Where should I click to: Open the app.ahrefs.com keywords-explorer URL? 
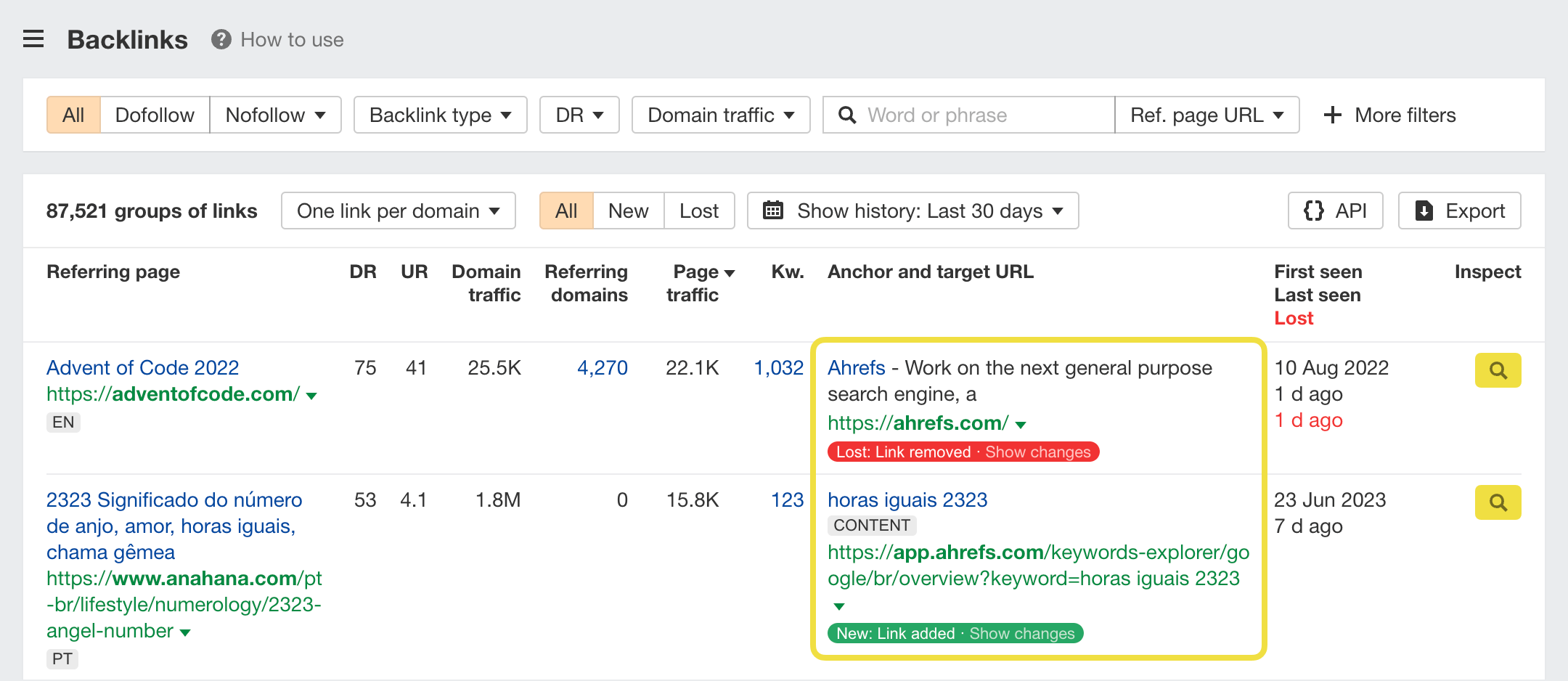point(1038,565)
